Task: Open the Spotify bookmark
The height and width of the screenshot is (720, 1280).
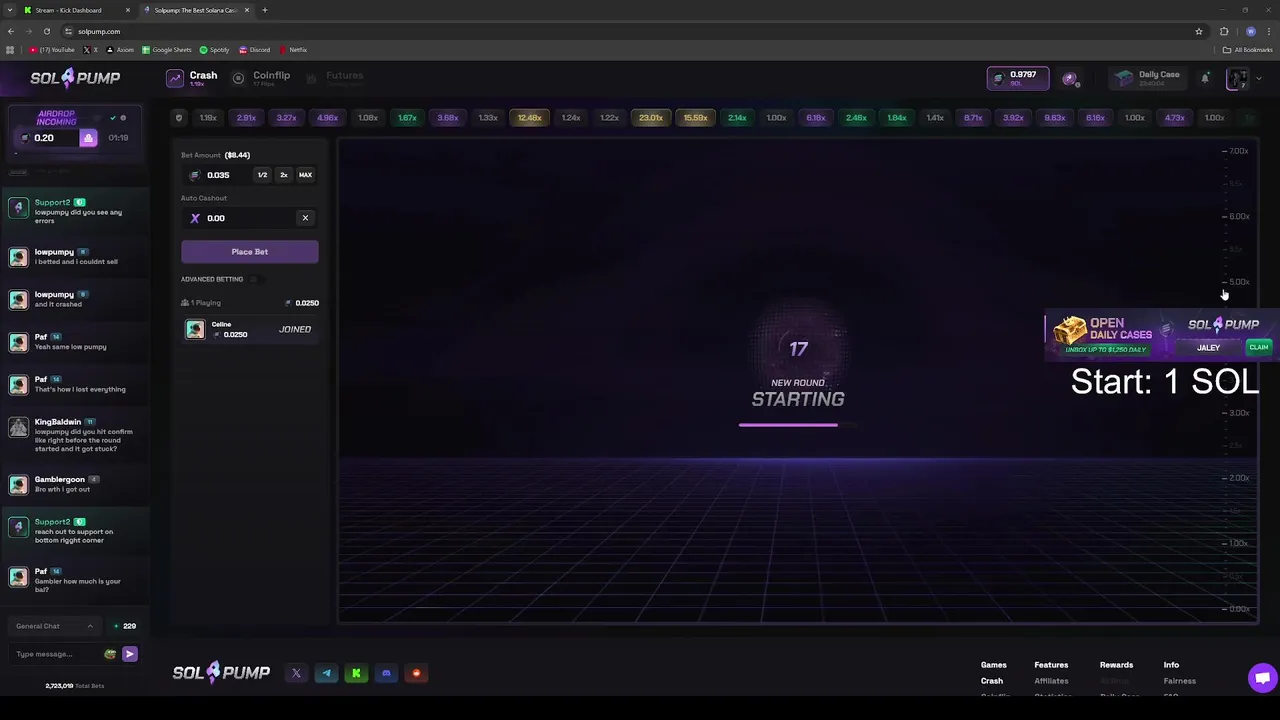Action: point(214,50)
